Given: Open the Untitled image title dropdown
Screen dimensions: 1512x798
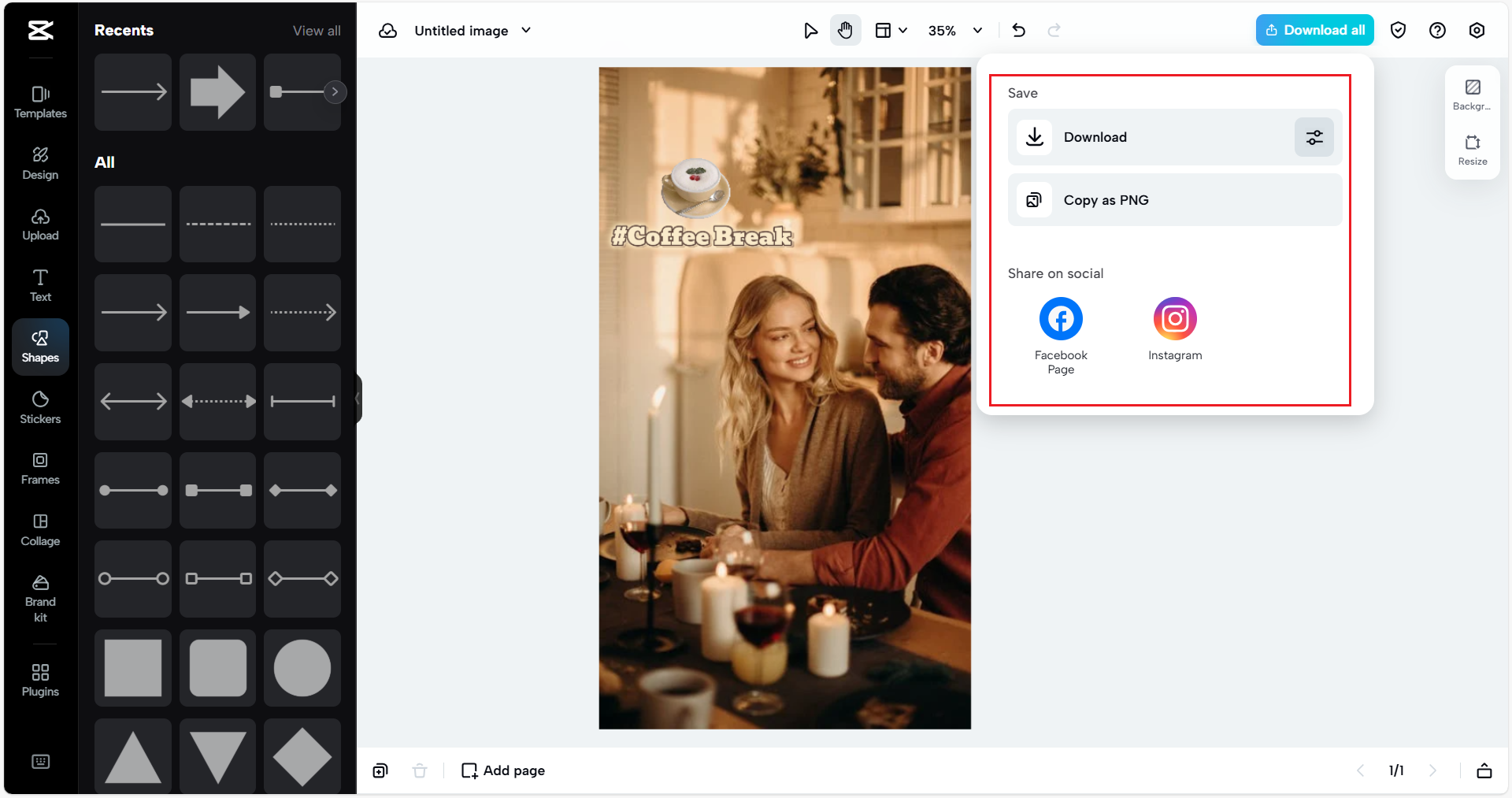Looking at the screenshot, I should pos(525,30).
